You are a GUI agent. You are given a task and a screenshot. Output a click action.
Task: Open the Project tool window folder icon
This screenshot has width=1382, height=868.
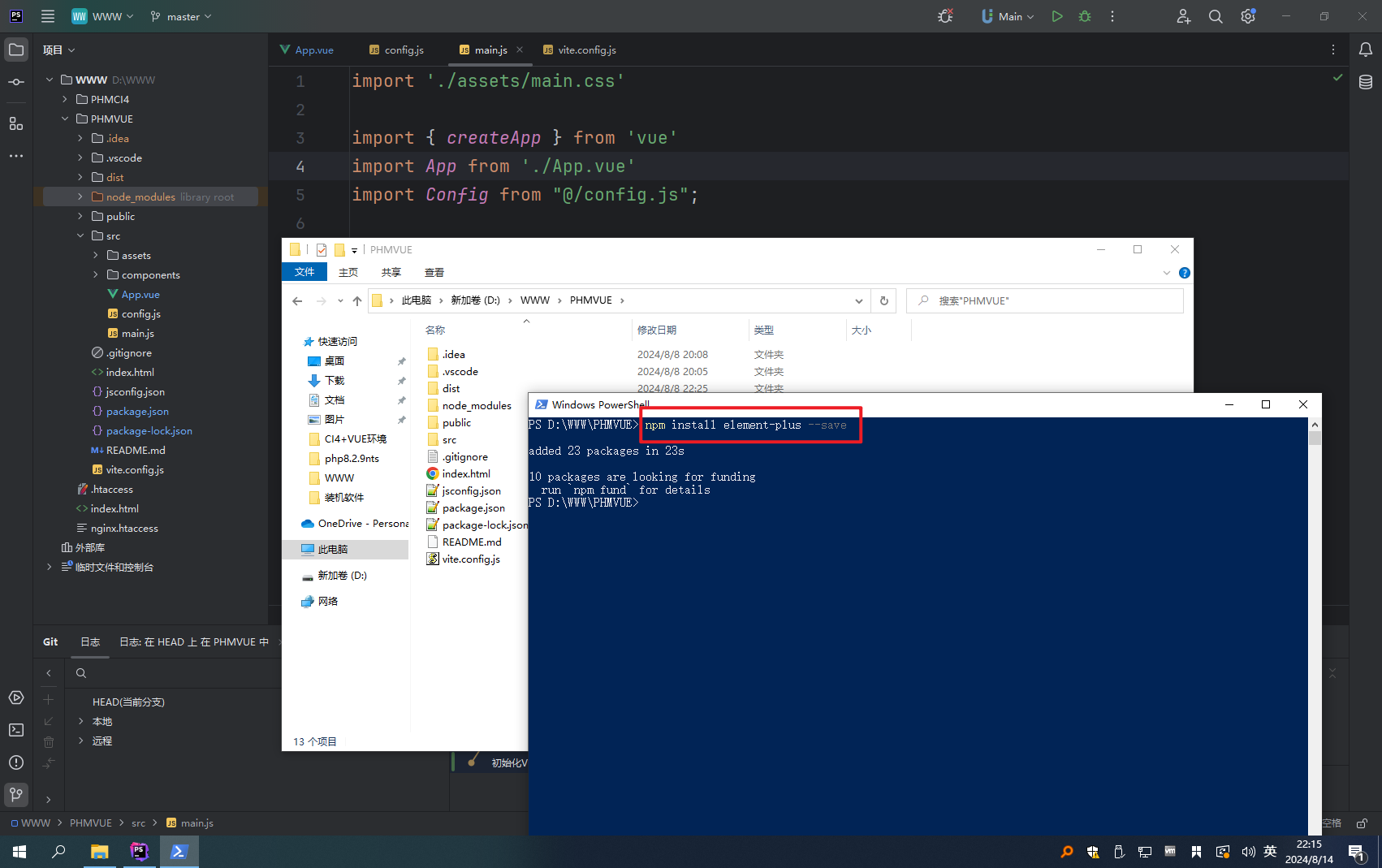pos(16,50)
